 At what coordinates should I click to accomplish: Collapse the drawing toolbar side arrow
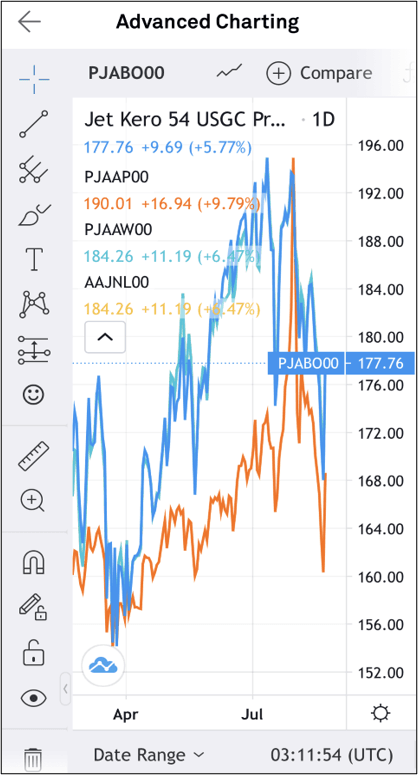pos(66,689)
